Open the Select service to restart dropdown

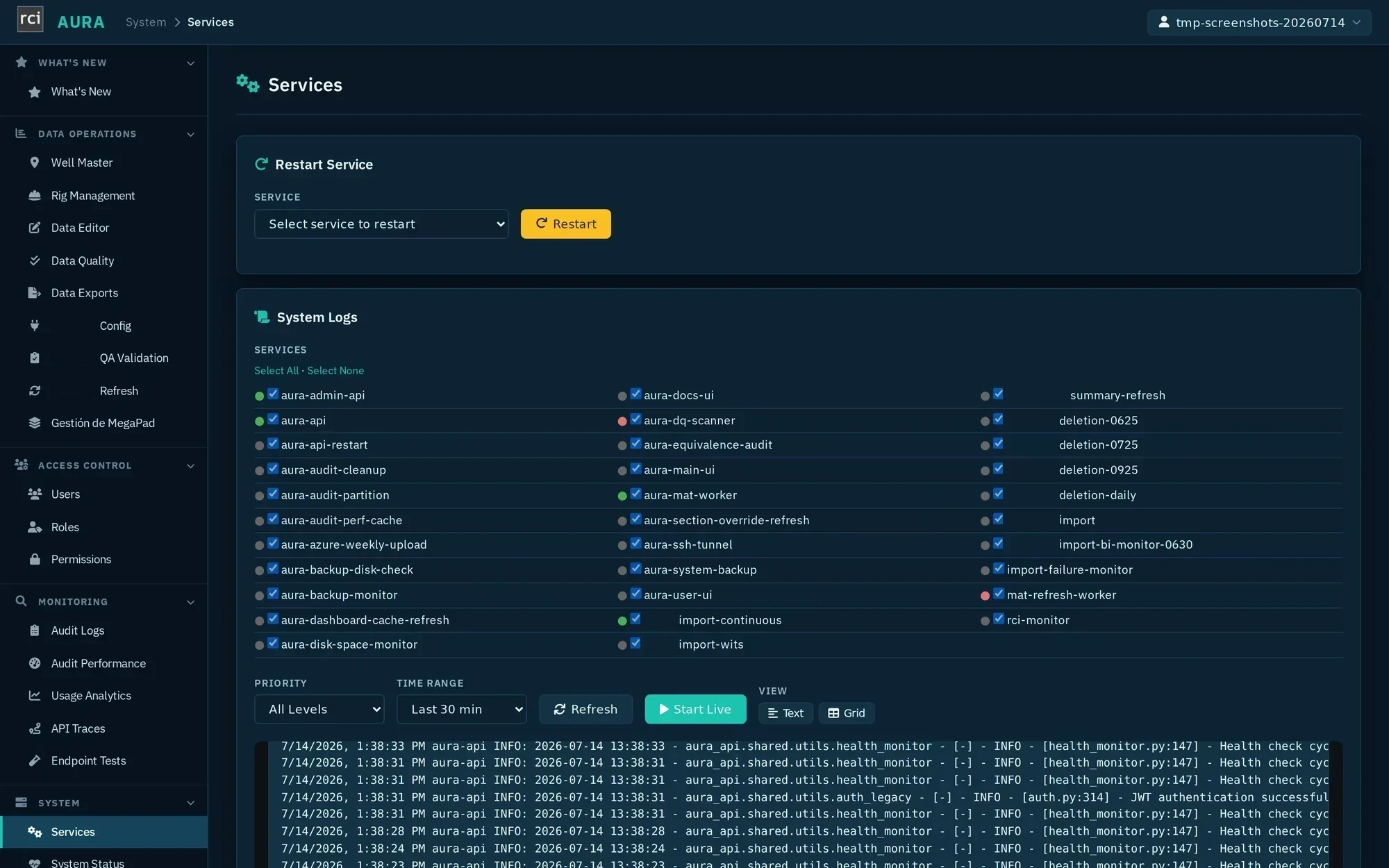click(381, 224)
